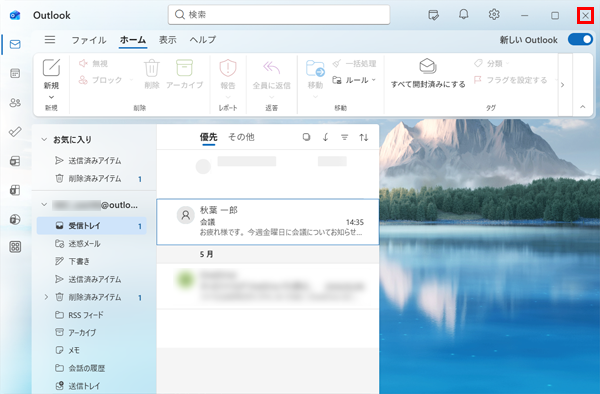The width and height of the screenshot is (600, 394).
Task: Expand the 削除済みアイテム subfolder chevron
Action: 46,297
